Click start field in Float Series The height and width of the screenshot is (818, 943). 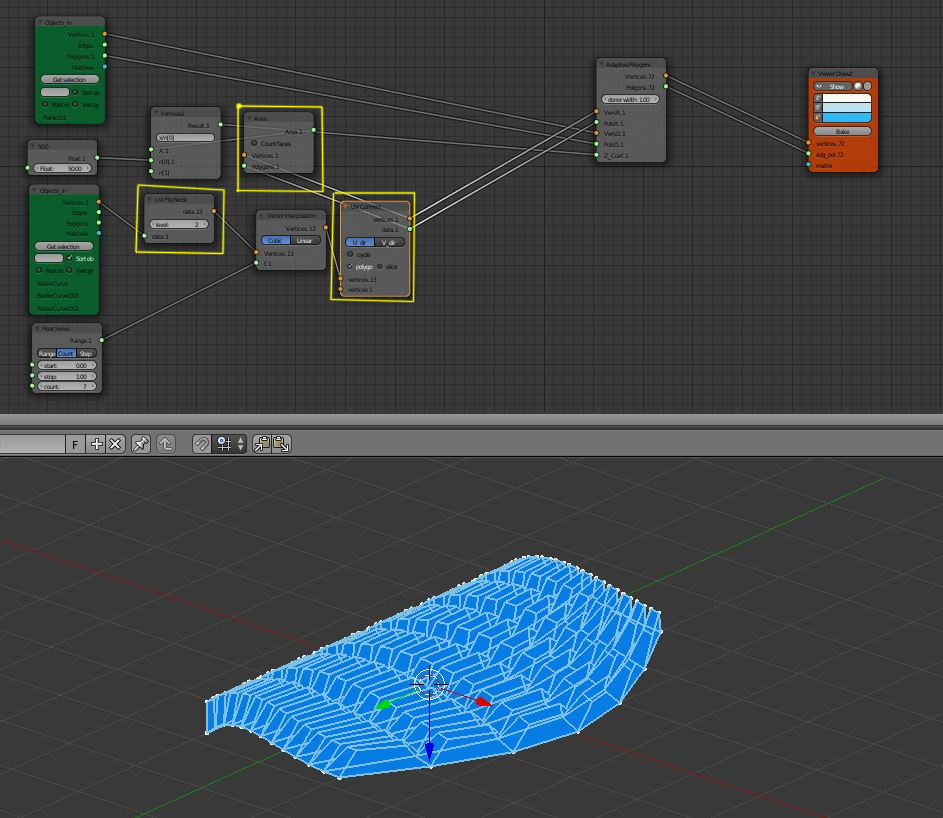click(67, 365)
